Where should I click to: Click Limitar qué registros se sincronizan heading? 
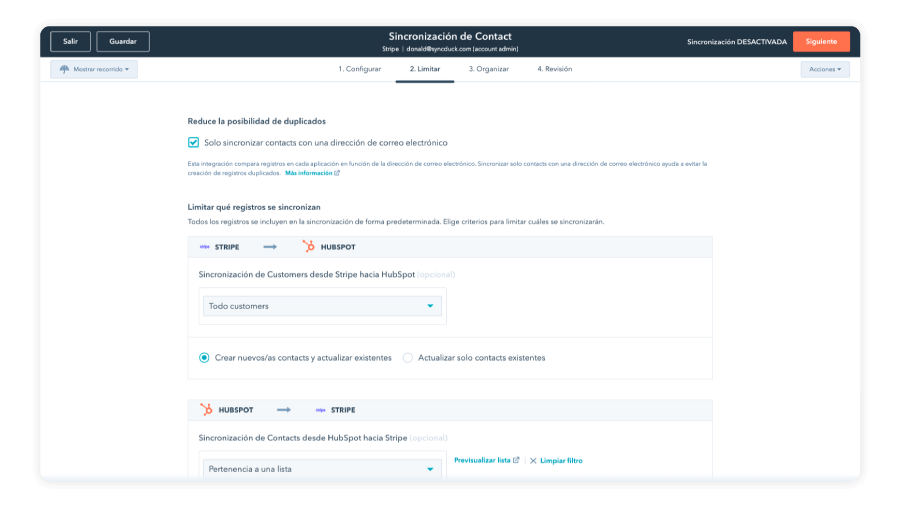[254, 207]
